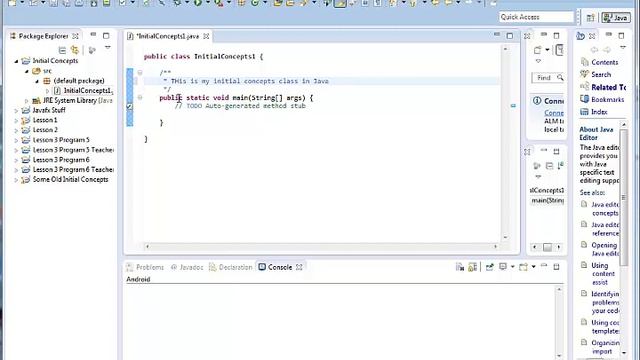Click the editor horizontal scrollbar
Viewport: 640px width, 360px height.
(x=322, y=247)
